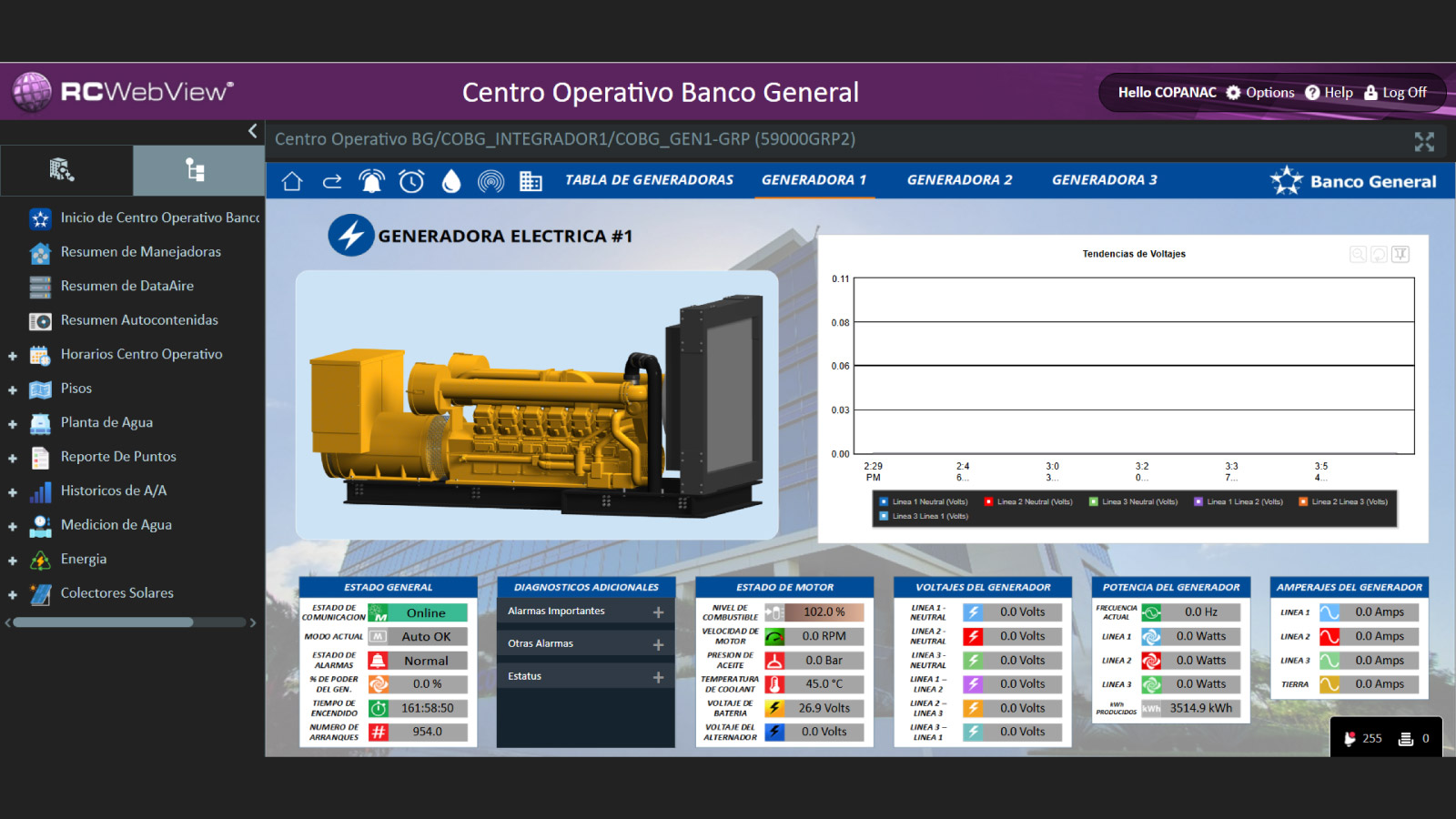Click the reset icon on the voltage chart
The height and width of the screenshot is (819, 1456).
(1379, 254)
